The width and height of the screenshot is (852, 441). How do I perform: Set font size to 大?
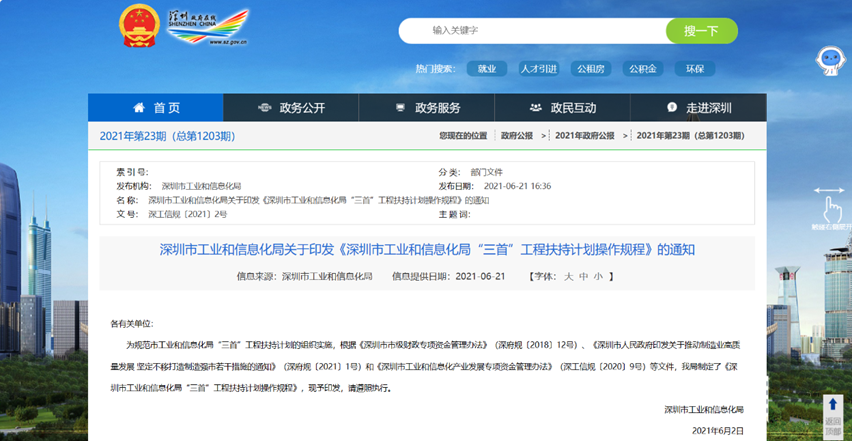(568, 276)
